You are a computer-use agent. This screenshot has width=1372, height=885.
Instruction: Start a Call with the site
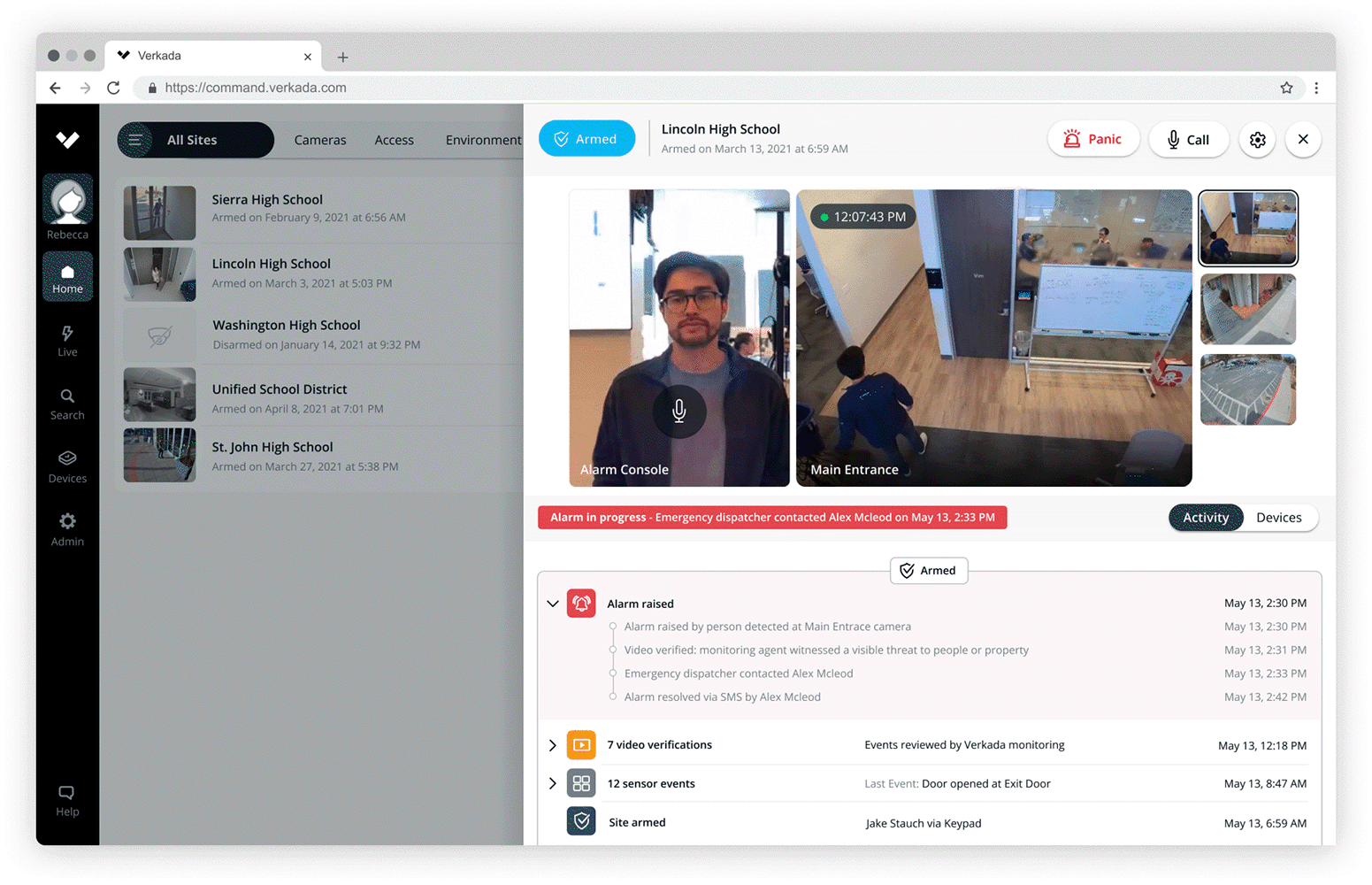(x=1188, y=140)
